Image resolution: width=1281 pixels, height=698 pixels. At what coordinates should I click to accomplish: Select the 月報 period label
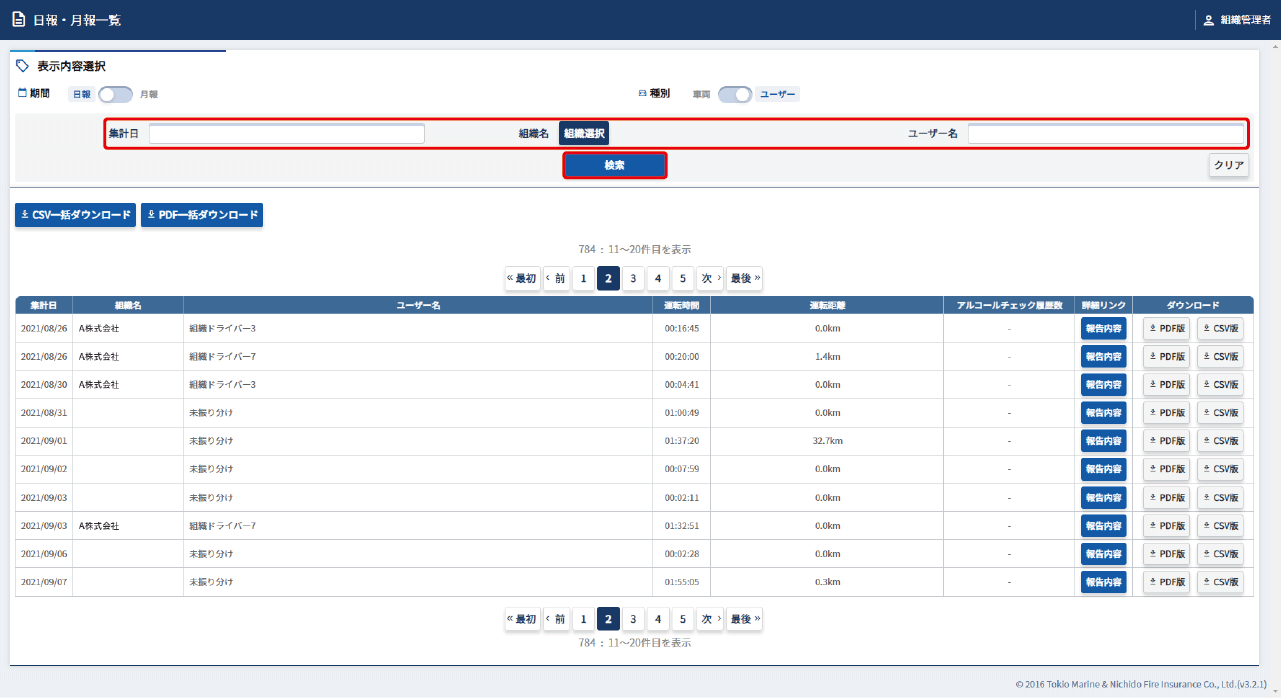tap(149, 95)
